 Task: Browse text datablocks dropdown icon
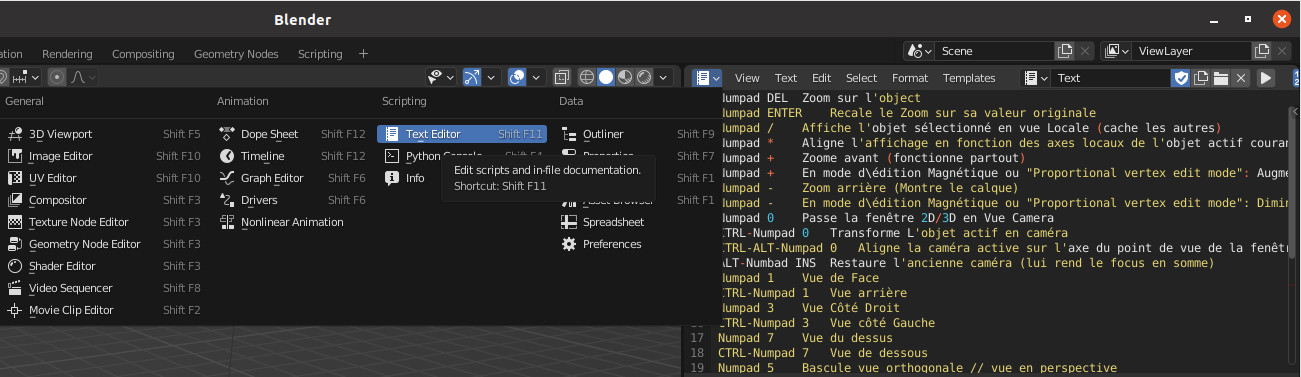[x=1036, y=77]
